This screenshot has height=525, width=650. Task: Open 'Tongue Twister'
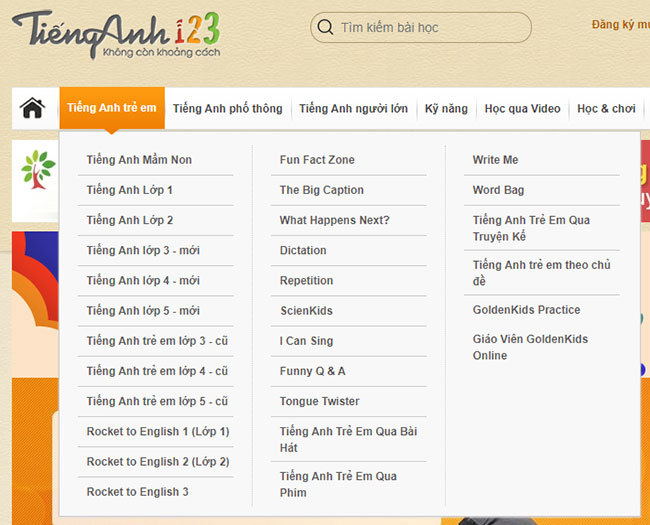click(x=320, y=401)
